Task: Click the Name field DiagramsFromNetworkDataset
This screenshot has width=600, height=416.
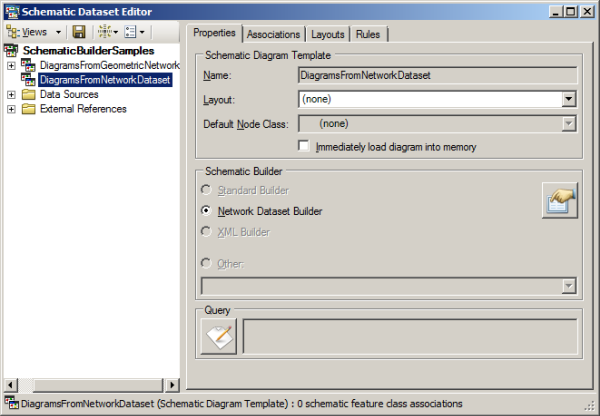Action: (x=437, y=75)
